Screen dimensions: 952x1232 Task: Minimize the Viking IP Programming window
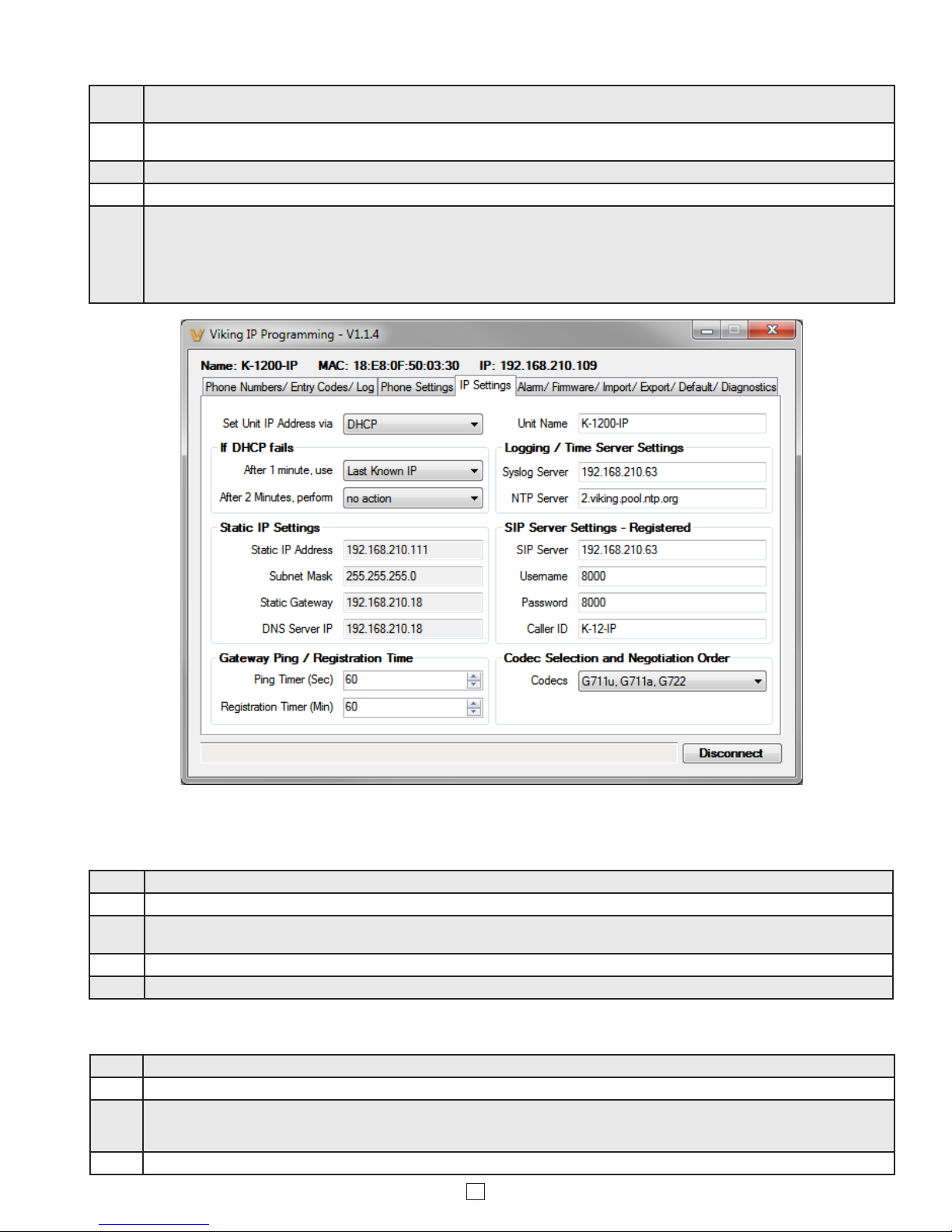pos(706,330)
